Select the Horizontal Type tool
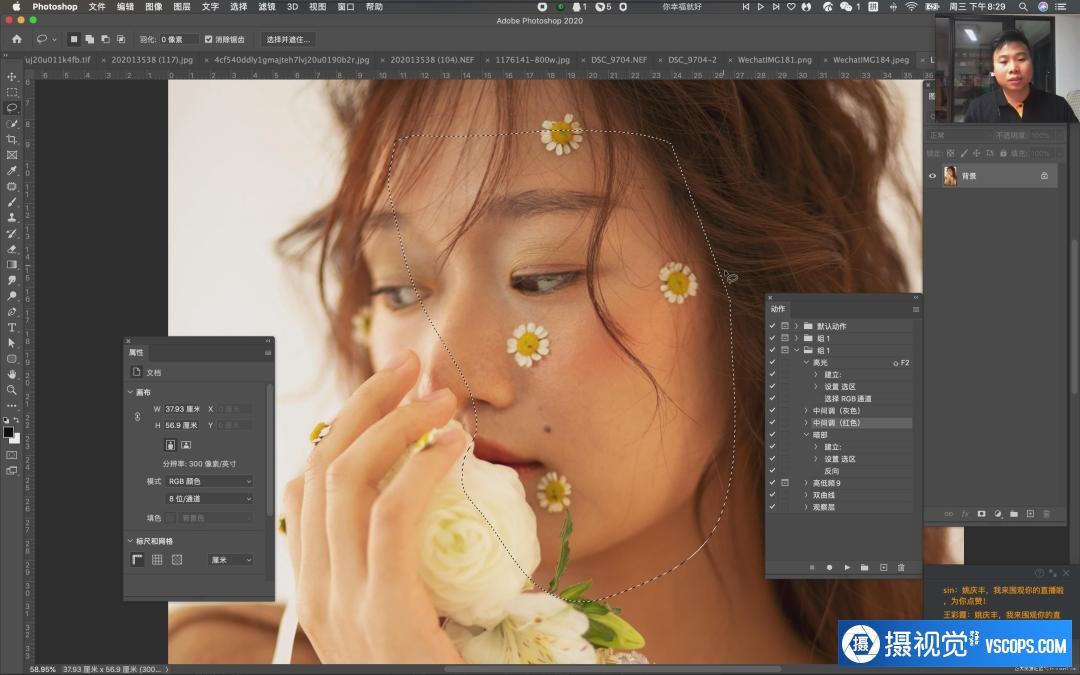 pos(12,328)
